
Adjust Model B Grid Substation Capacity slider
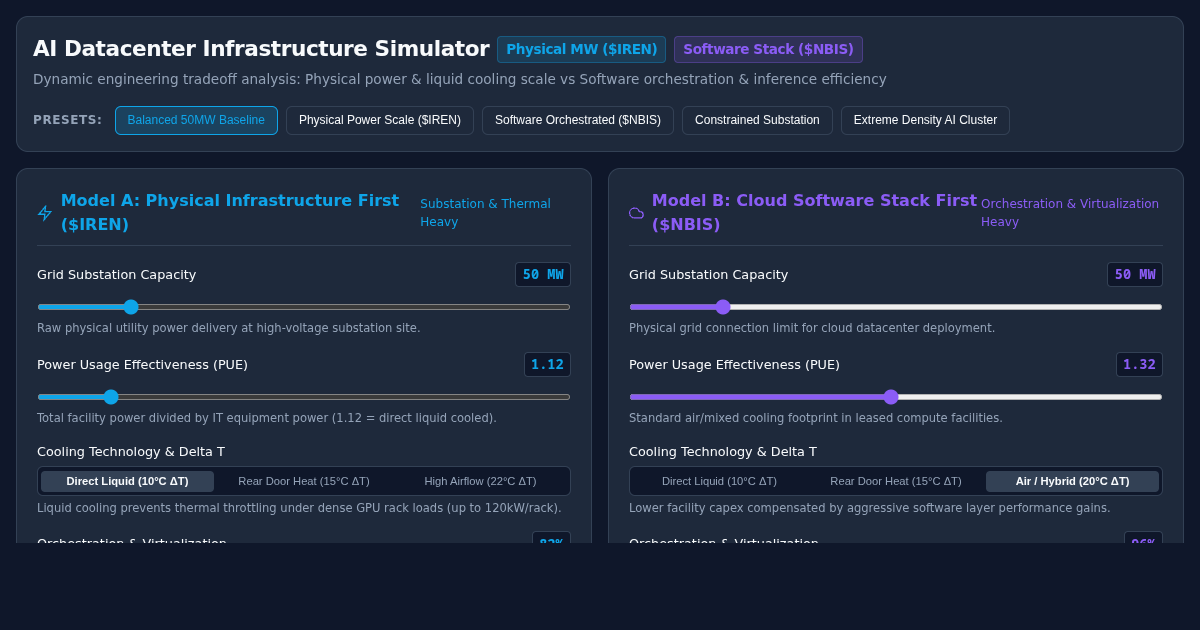896,307
